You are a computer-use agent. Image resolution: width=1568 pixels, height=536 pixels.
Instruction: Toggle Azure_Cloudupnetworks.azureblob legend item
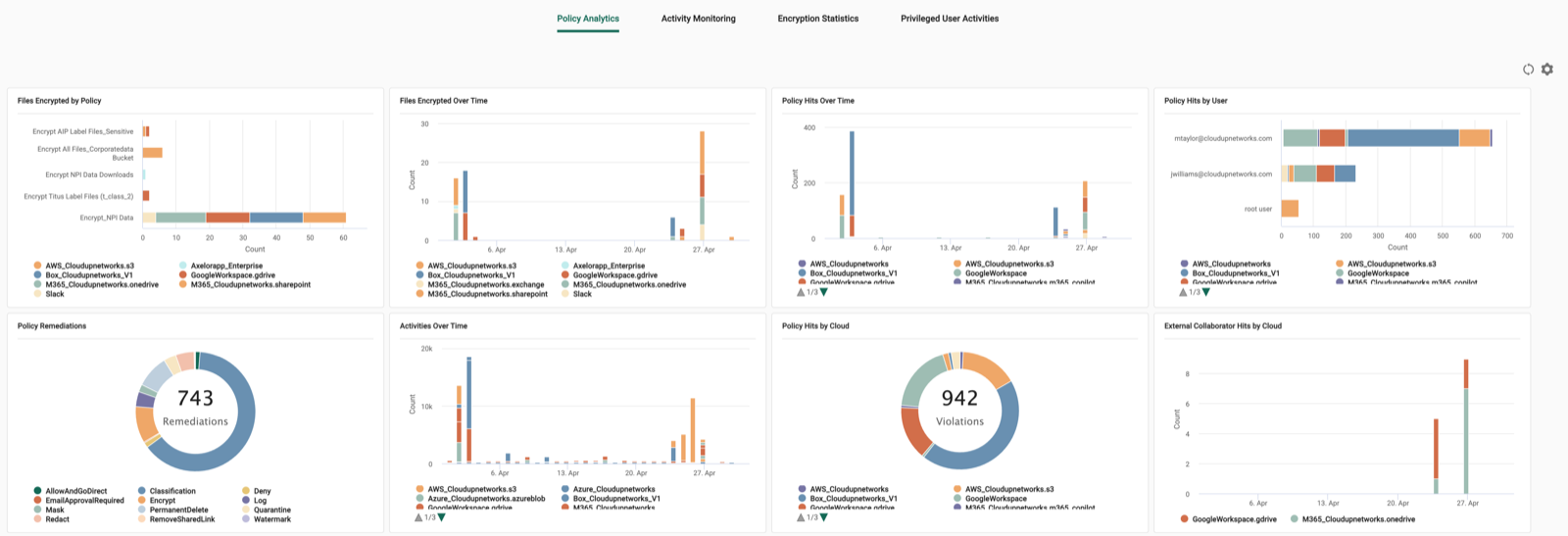[x=480, y=499]
